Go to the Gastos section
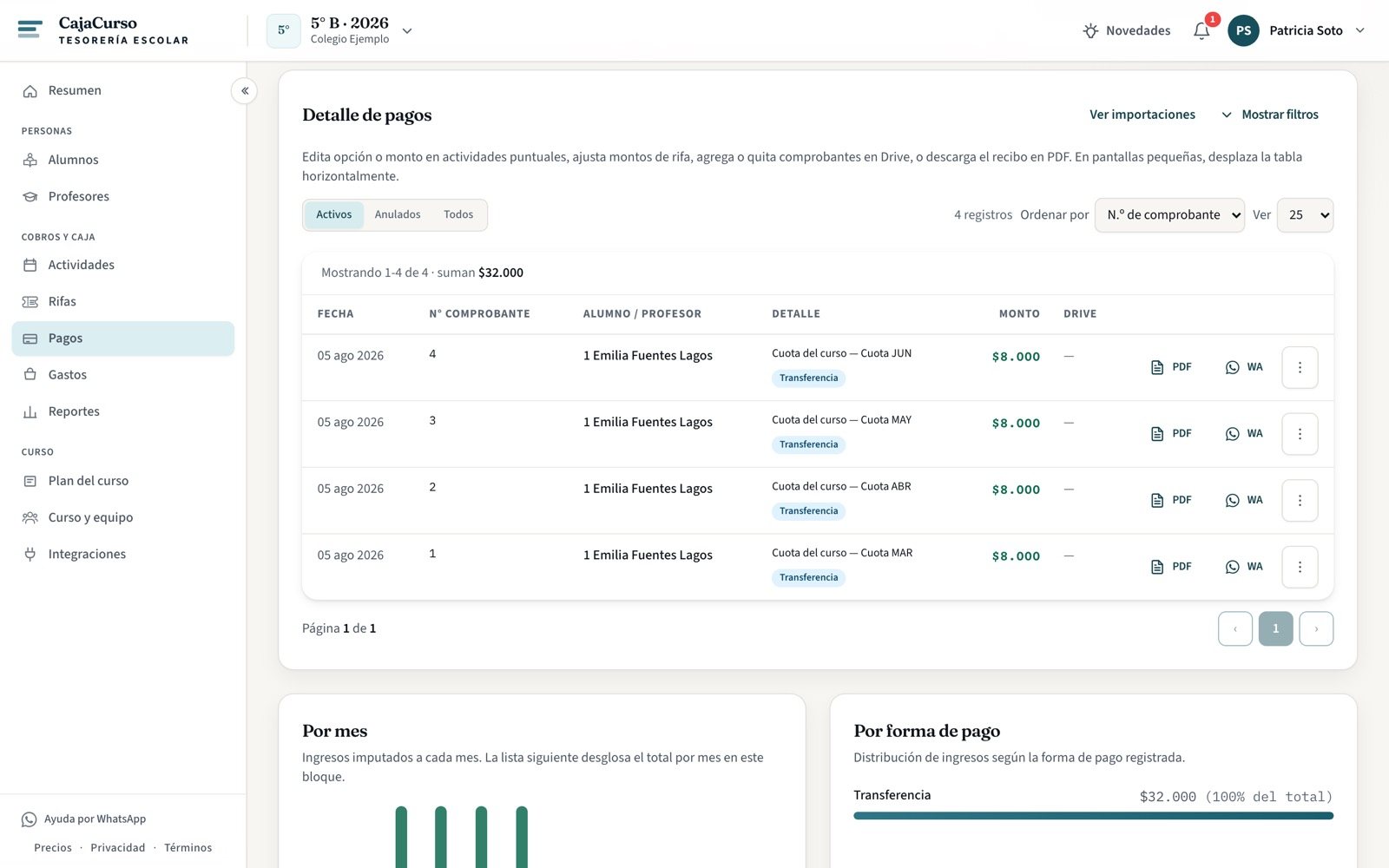The width and height of the screenshot is (1389, 868). [123, 375]
